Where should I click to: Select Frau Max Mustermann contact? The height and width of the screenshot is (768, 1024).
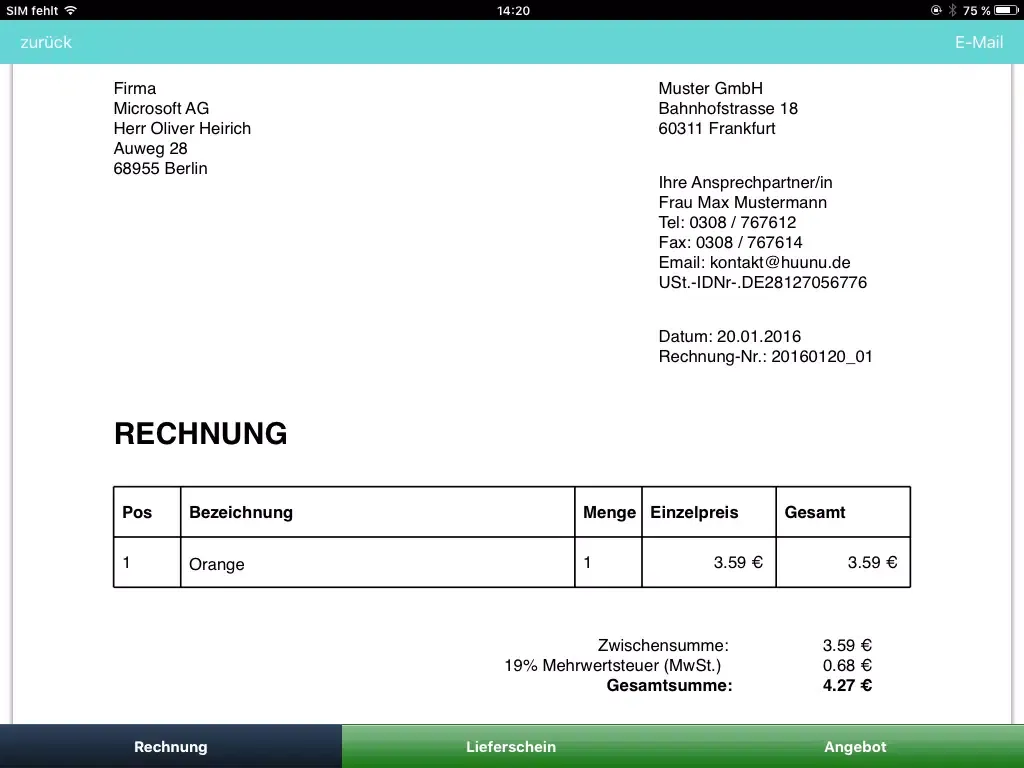tap(743, 202)
